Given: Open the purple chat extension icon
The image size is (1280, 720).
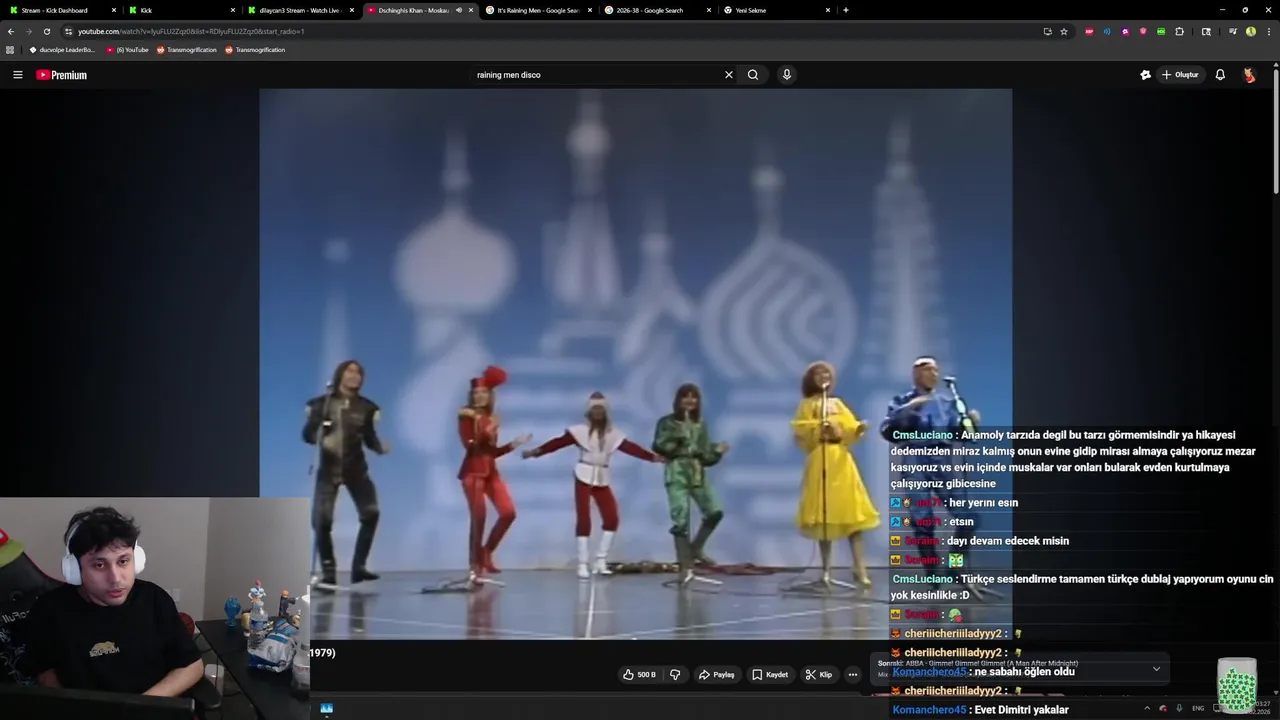Looking at the screenshot, I should tap(1125, 31).
